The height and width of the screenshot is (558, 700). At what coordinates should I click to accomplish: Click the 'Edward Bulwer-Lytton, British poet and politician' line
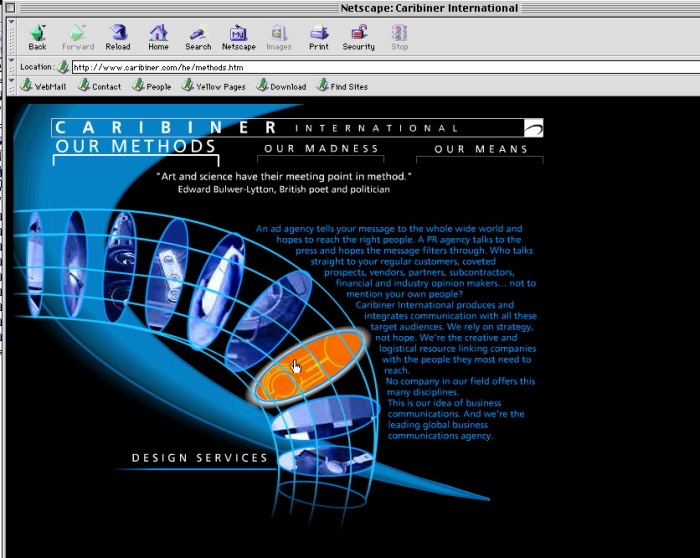(284, 189)
